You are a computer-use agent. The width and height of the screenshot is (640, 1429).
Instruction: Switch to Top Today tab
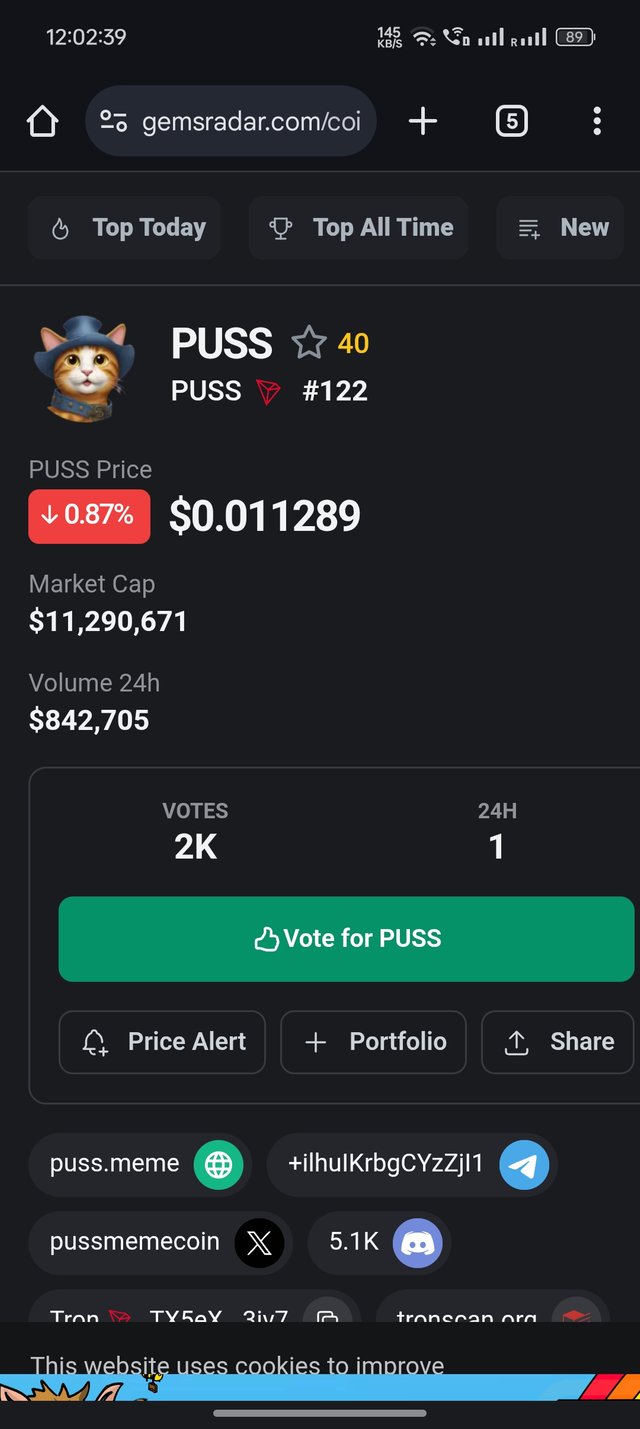click(x=125, y=228)
